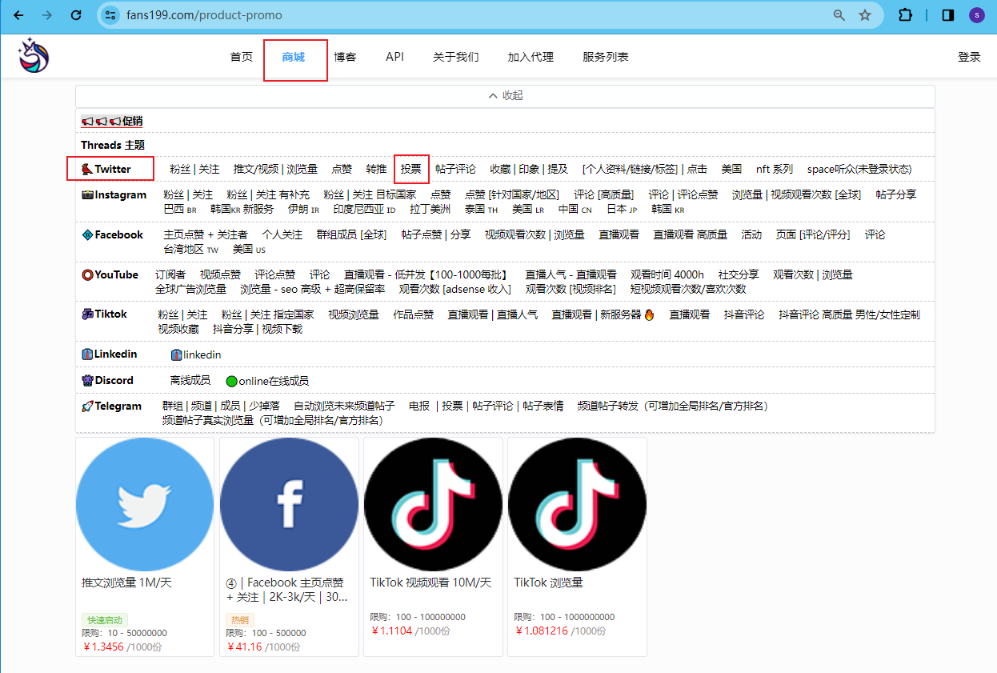Open the purple profile avatar

tap(977, 15)
